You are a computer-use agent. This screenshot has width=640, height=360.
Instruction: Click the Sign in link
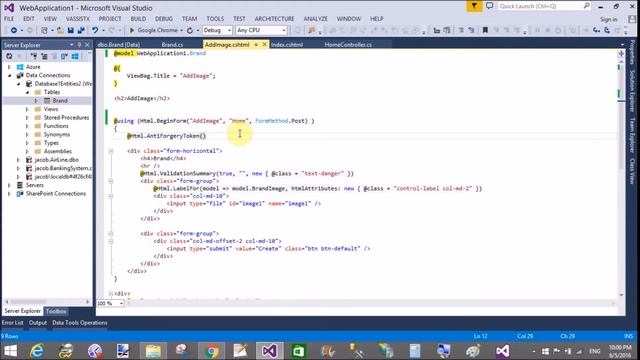[x=609, y=19]
